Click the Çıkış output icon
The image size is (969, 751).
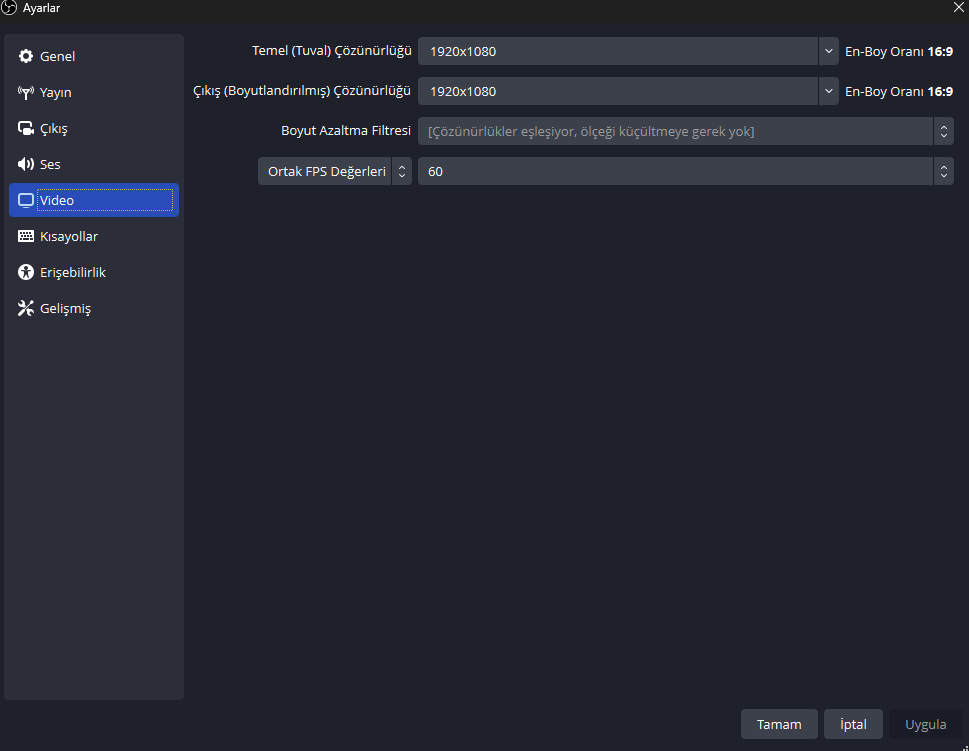click(x=26, y=129)
